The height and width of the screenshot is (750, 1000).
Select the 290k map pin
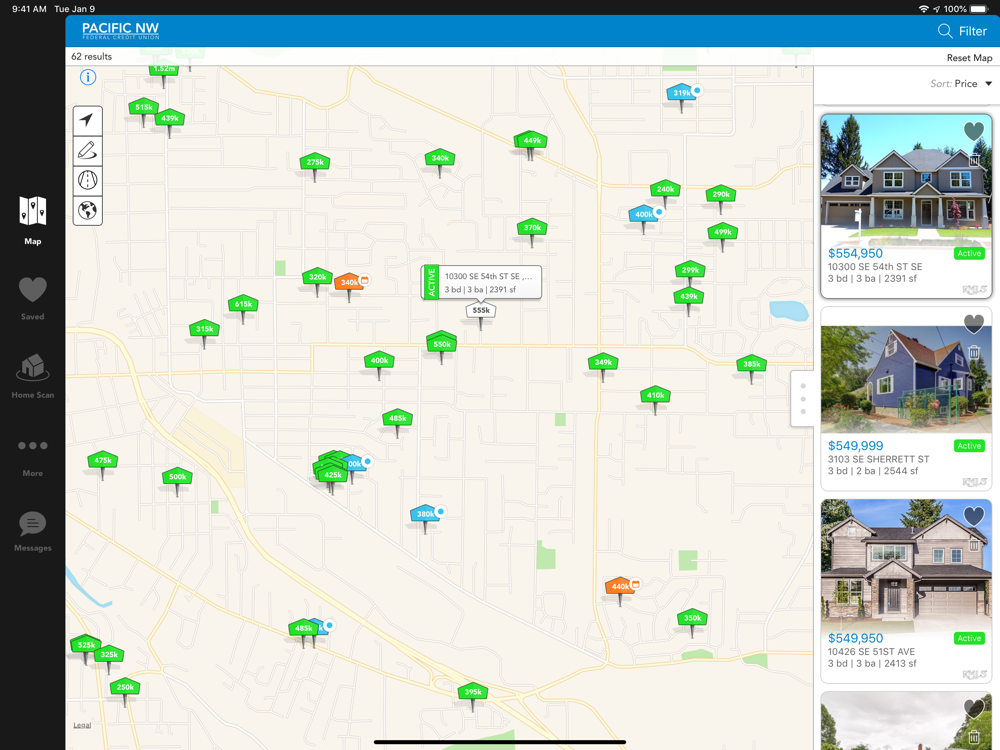(721, 195)
